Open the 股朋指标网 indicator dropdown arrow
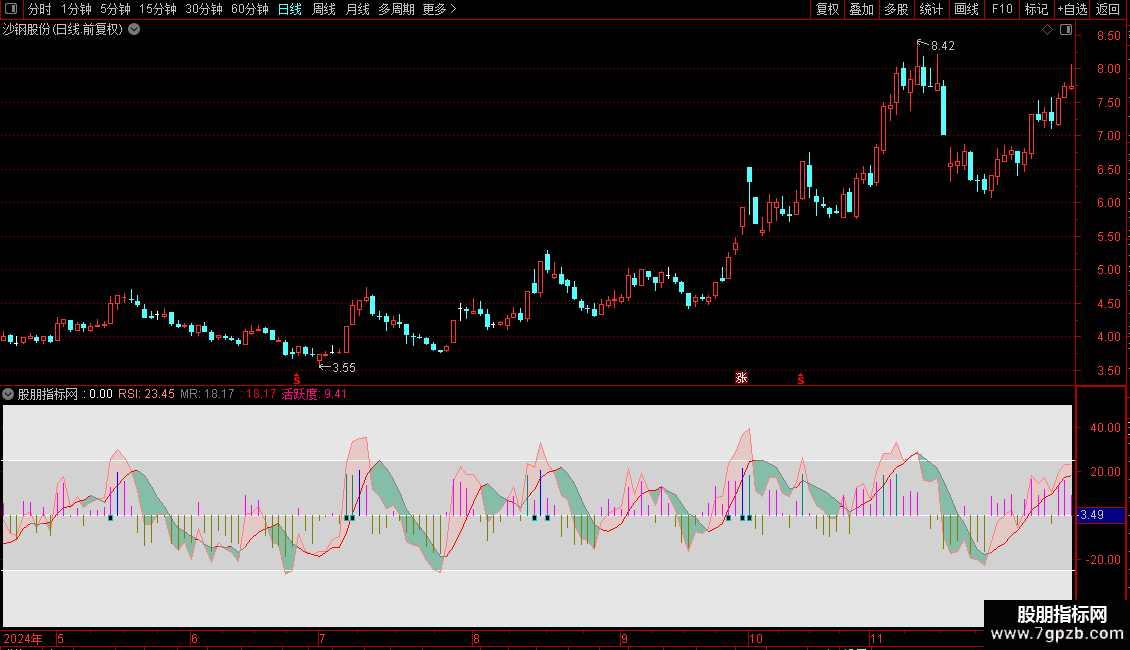 8,394
